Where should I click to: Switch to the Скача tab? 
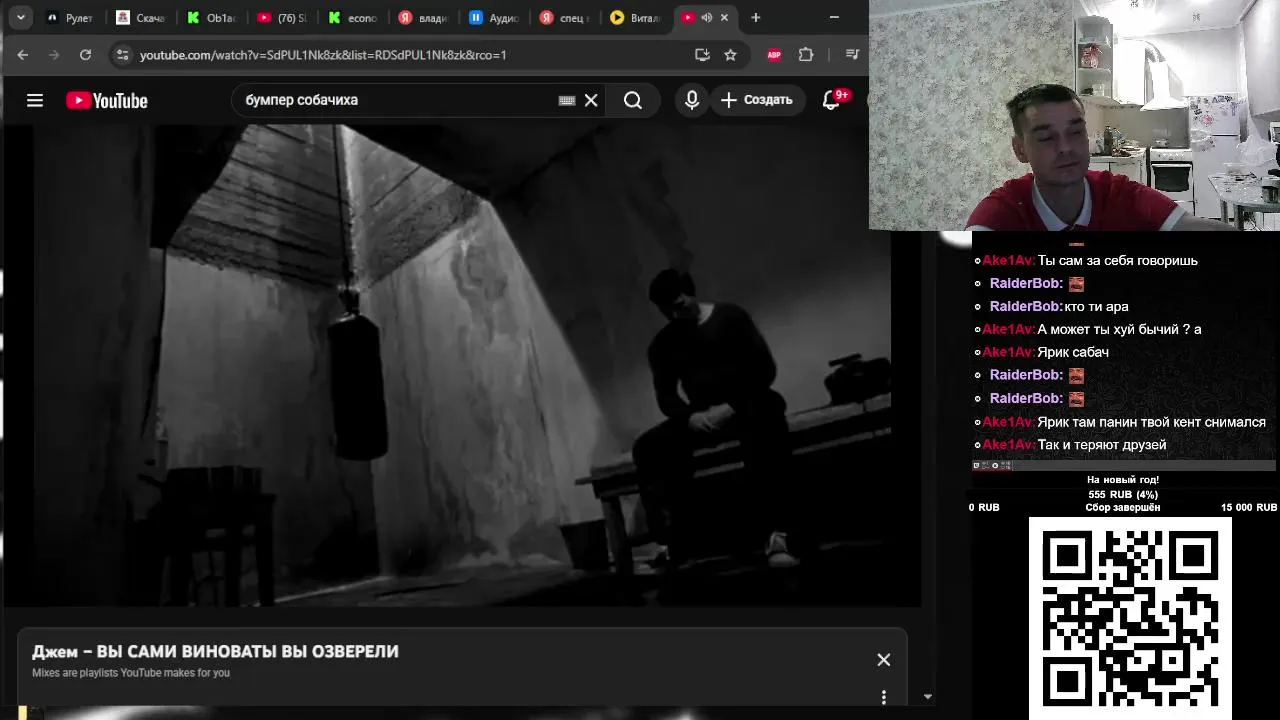(141, 18)
